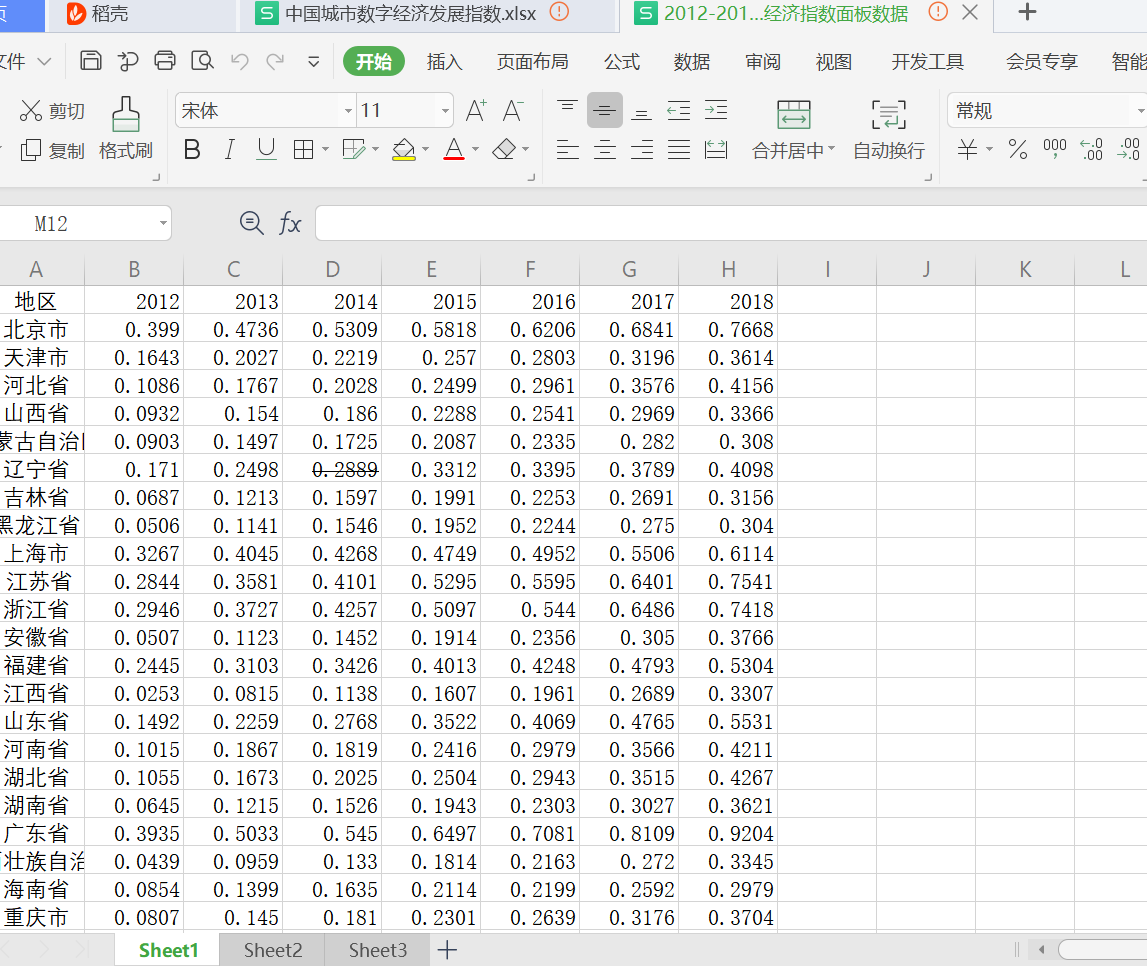1147x966 pixels.
Task: Click the Auto Wrap (自动换行) icon
Action: [888, 114]
